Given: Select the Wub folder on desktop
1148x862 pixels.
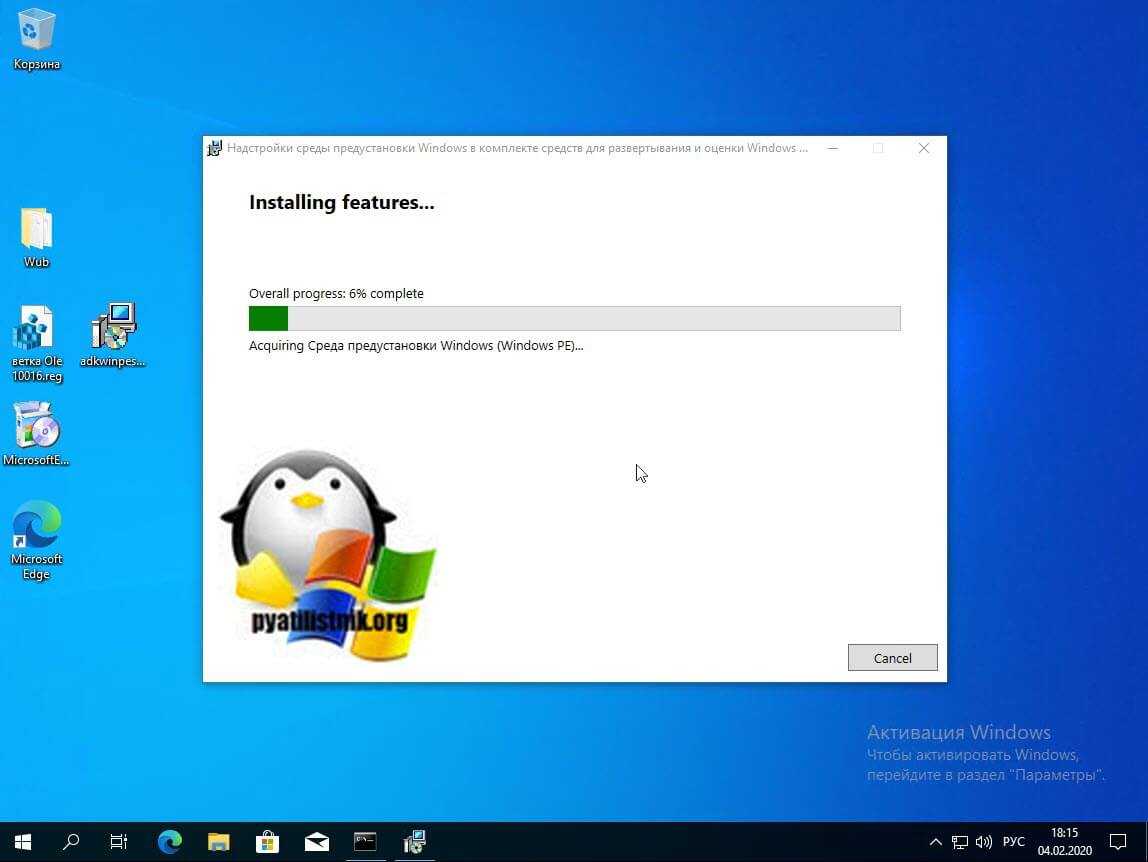Looking at the screenshot, I should coord(37,230).
